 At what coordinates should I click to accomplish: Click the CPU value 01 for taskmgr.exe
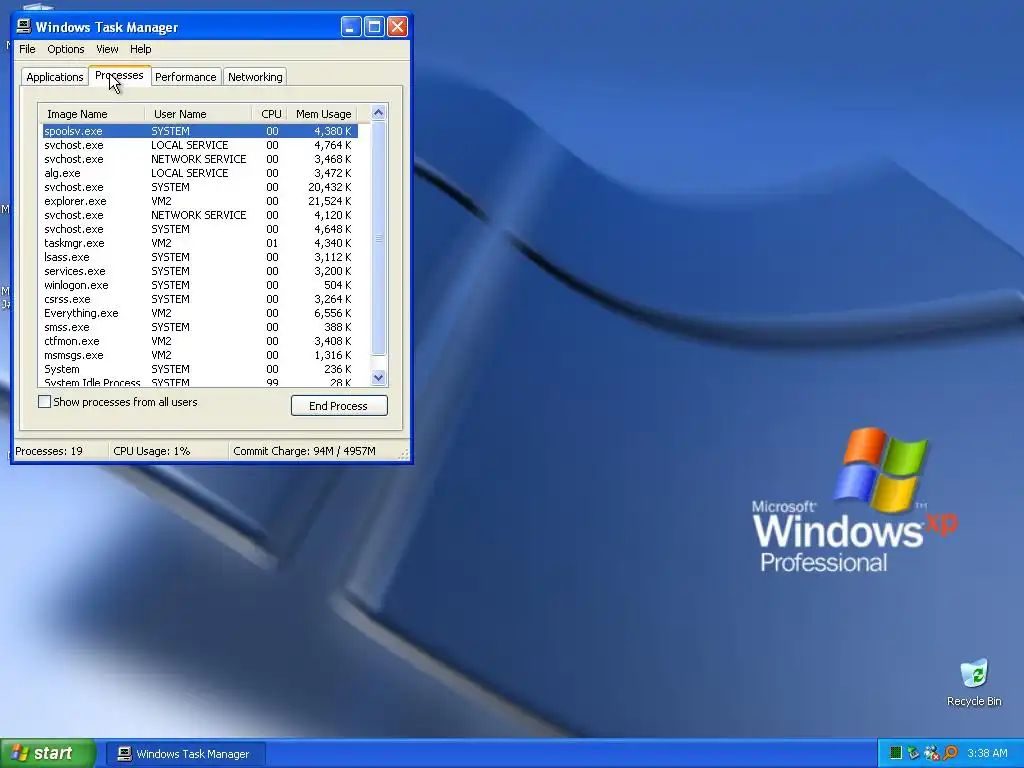272,243
